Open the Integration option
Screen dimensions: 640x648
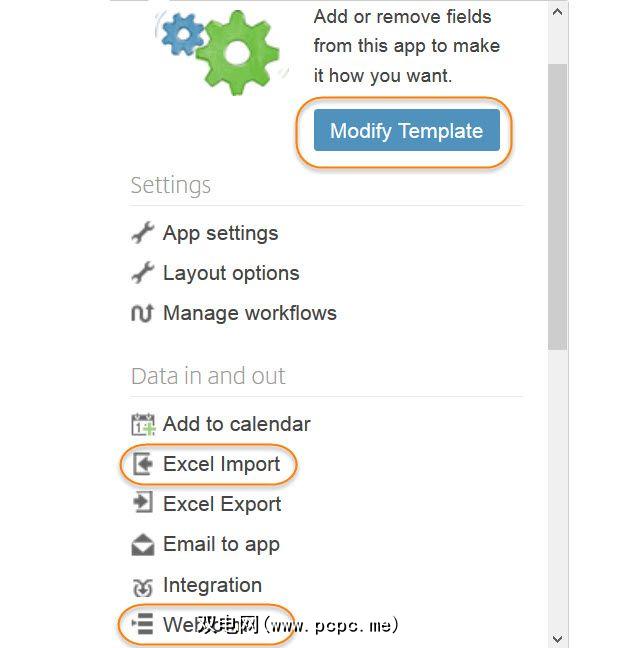coord(212,585)
